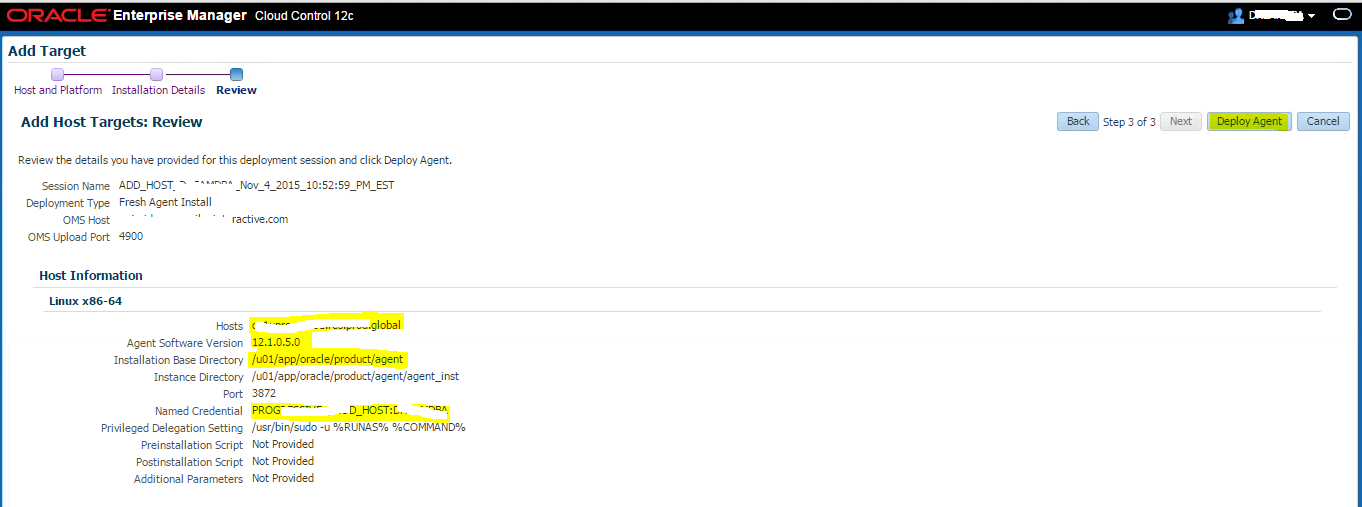Click the Add Host Targets: Review heading
Image resolution: width=1362 pixels, height=507 pixels.
pyautogui.click(x=111, y=122)
